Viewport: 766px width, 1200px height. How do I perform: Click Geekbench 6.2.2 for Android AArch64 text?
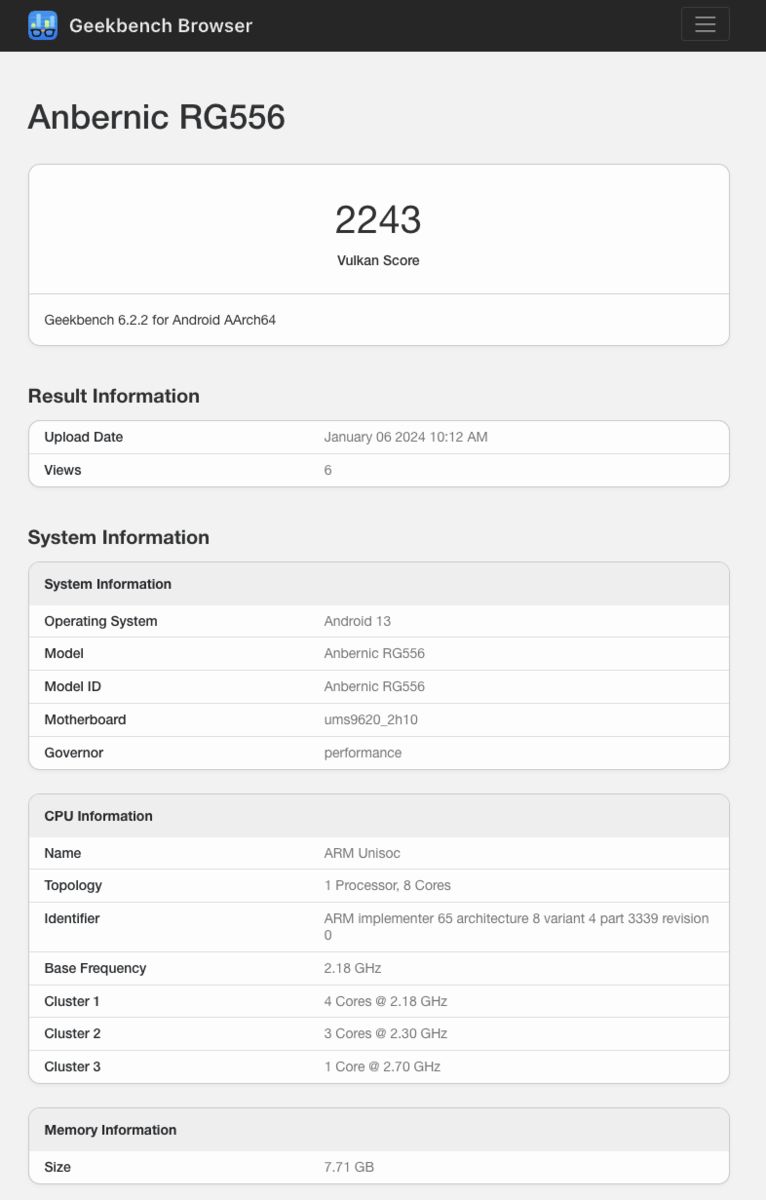160,320
